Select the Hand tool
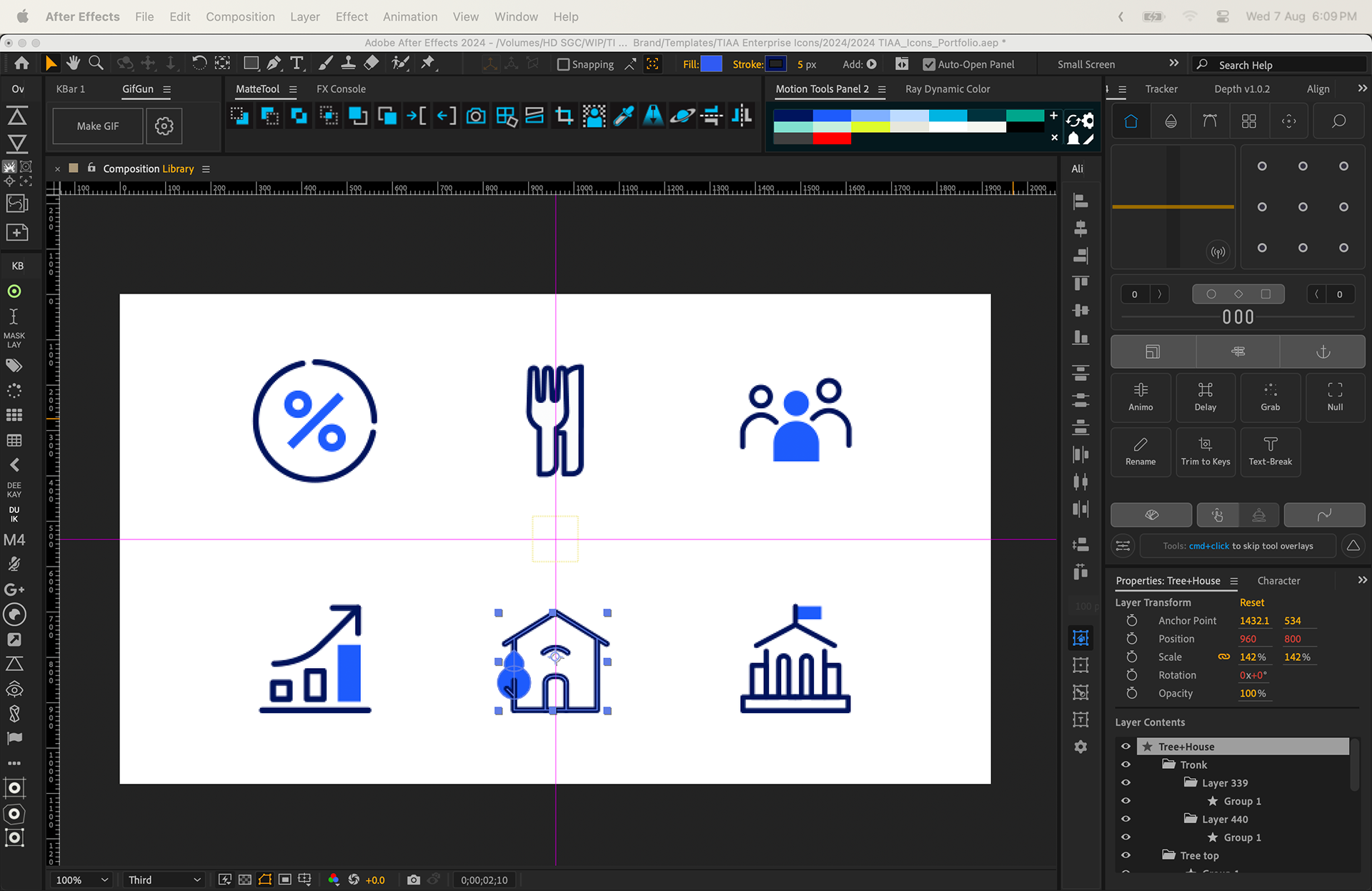Screen dimensions: 1372x891 tap(73, 64)
